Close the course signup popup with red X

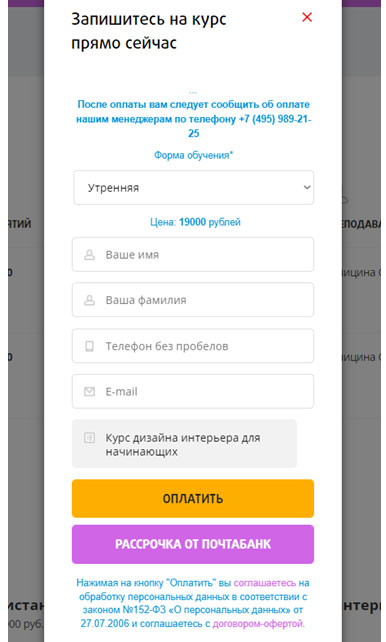pos(307,17)
